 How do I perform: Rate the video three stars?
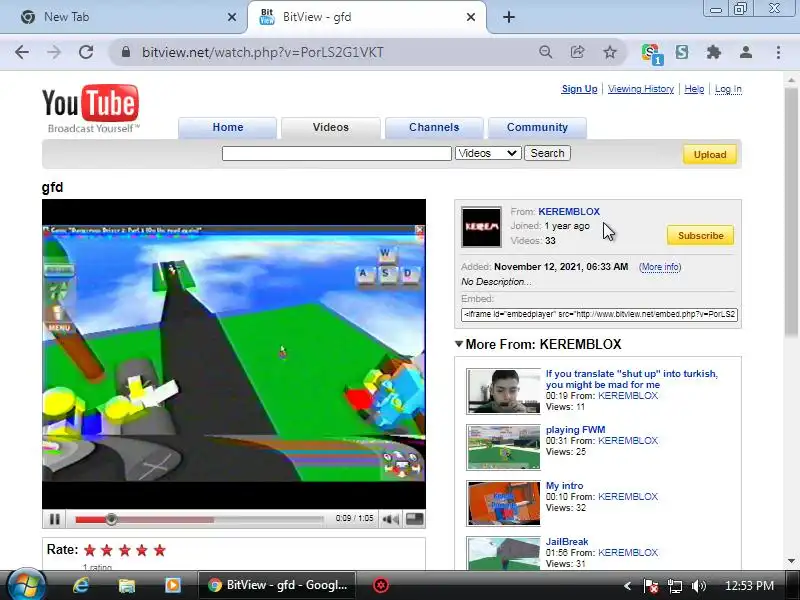pyautogui.click(x=124, y=550)
